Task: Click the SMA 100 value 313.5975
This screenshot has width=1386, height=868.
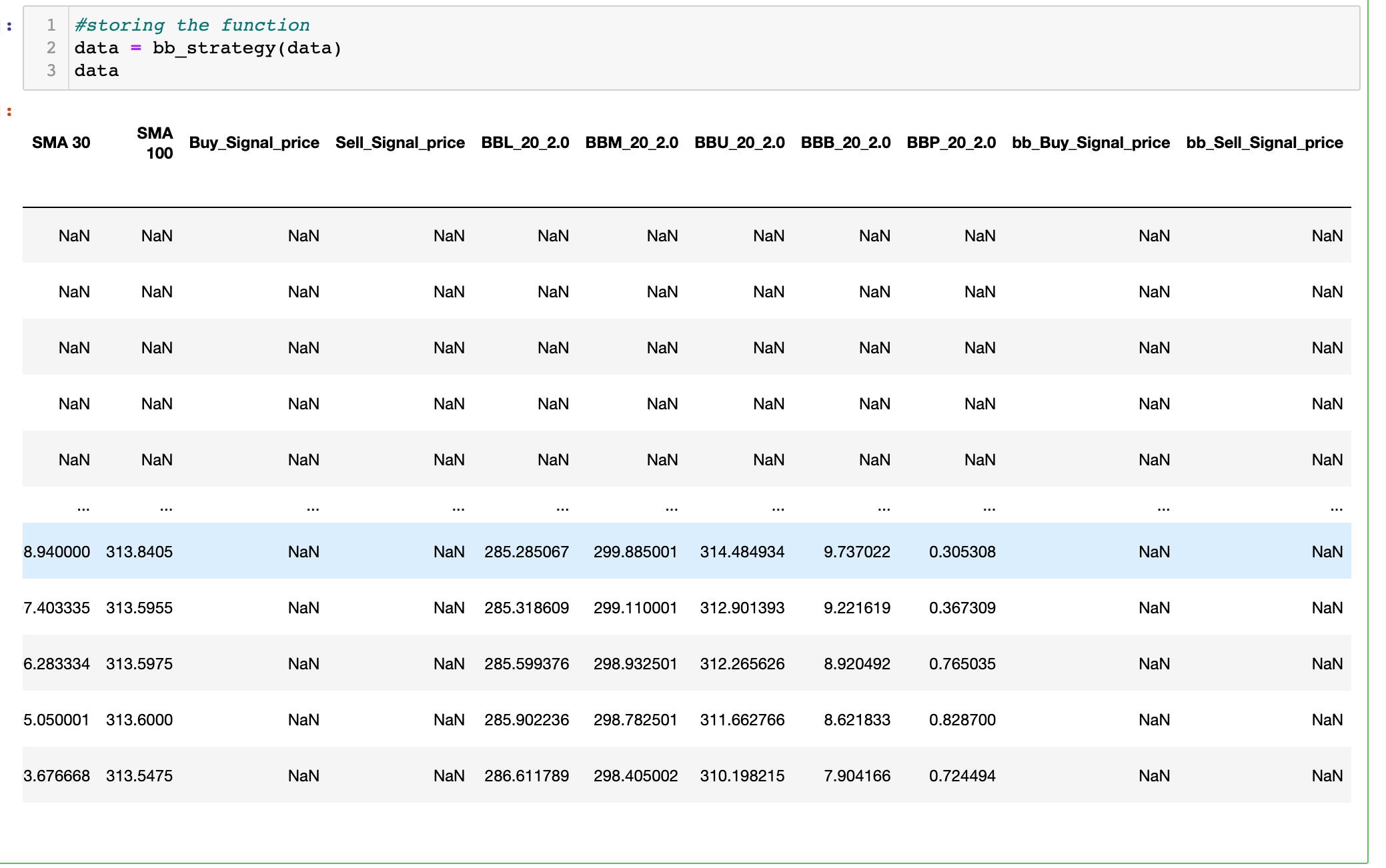Action: [x=139, y=664]
